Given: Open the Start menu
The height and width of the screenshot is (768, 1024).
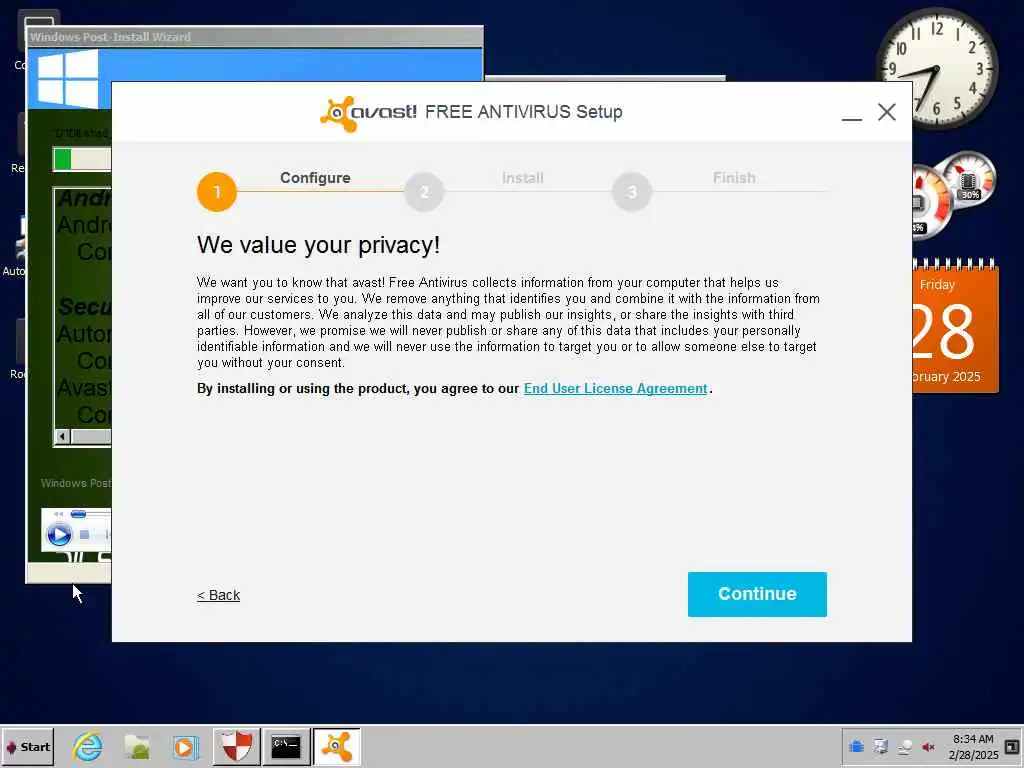Looking at the screenshot, I should click(x=27, y=746).
